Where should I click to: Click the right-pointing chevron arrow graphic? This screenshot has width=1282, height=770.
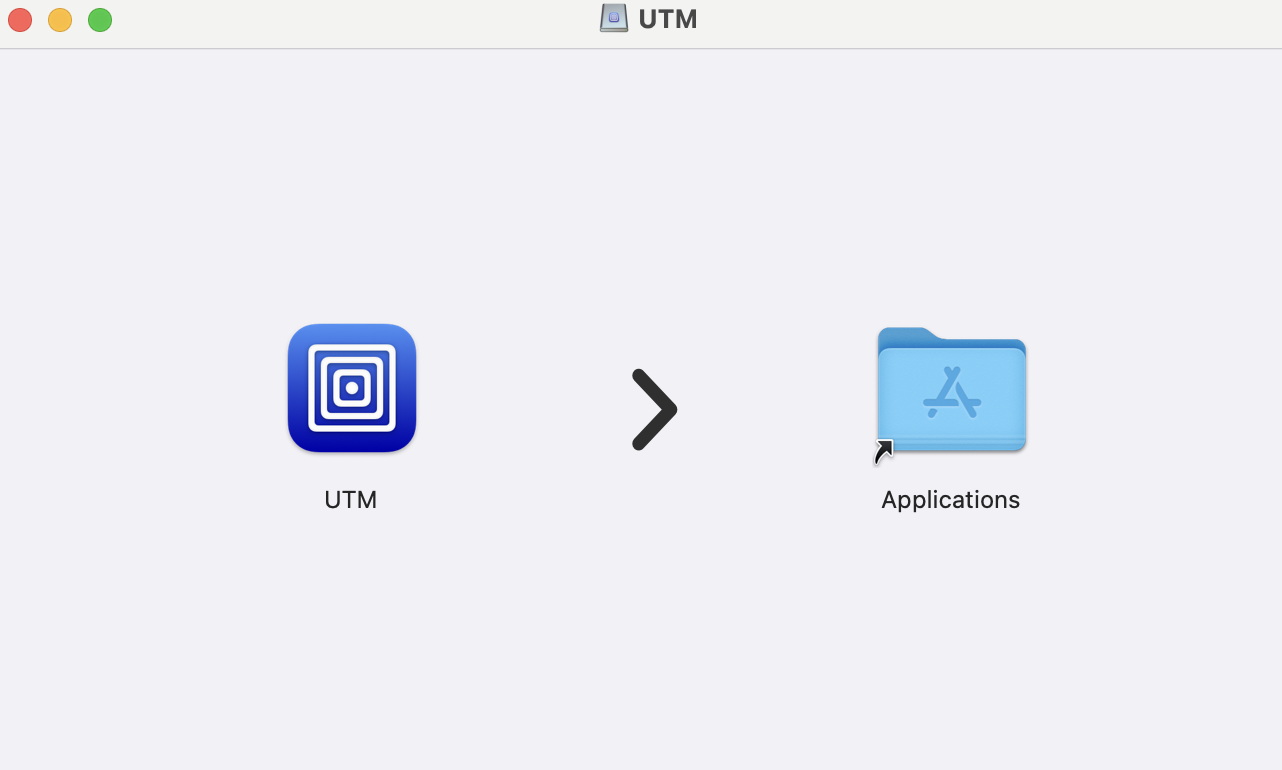(654, 410)
